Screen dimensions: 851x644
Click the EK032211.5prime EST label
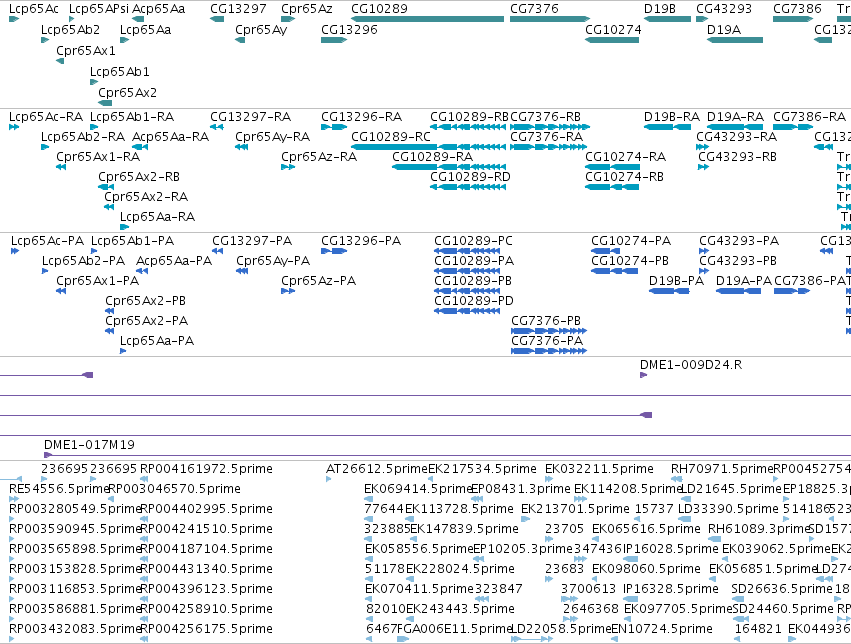pyautogui.click(x=599, y=469)
